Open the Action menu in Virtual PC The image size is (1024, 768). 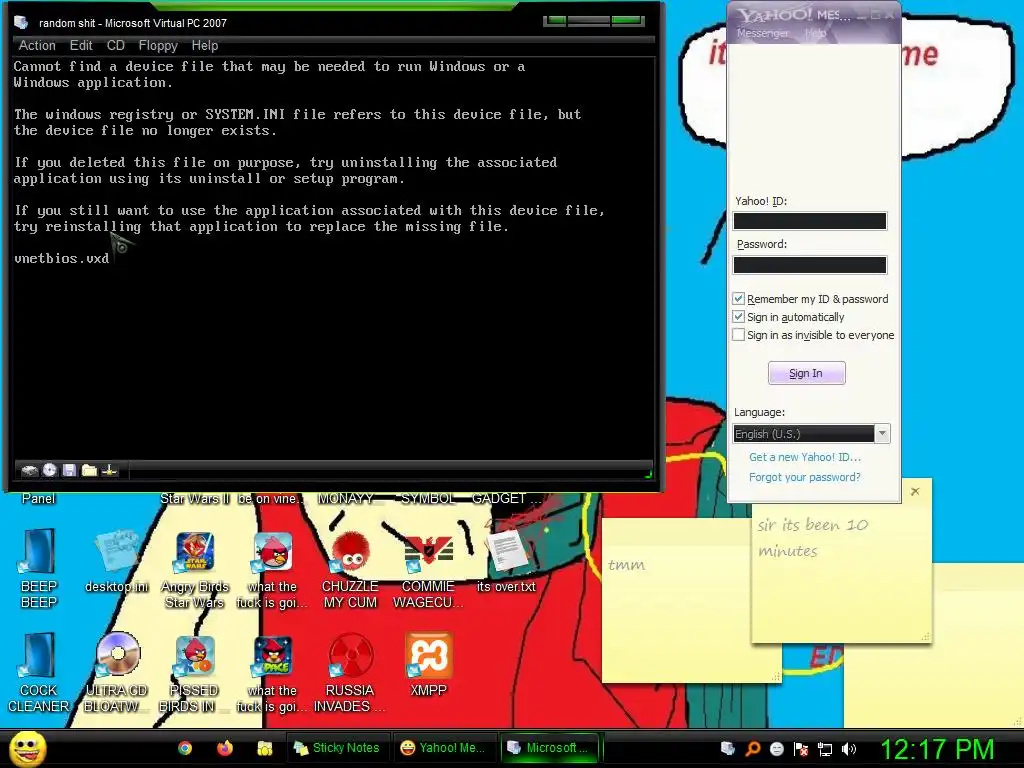pyautogui.click(x=37, y=45)
